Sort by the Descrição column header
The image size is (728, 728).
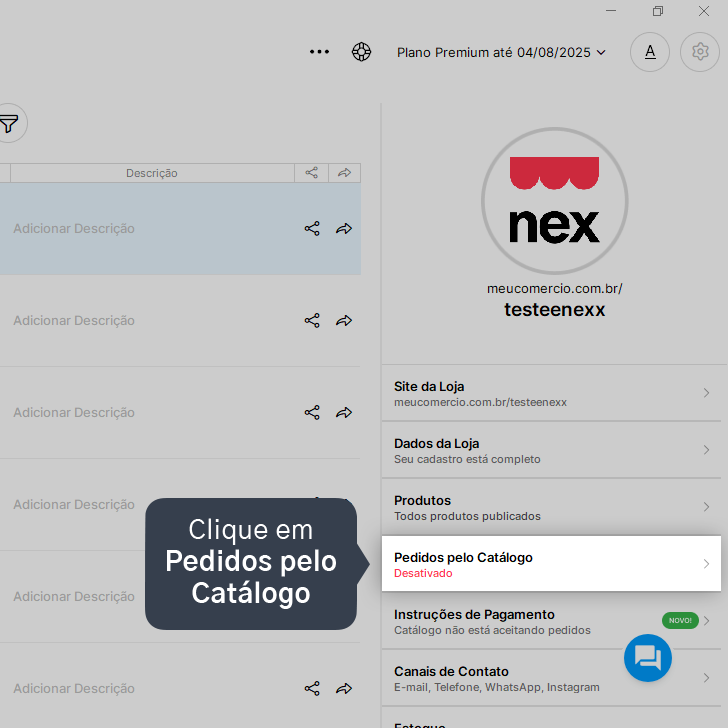(x=152, y=173)
